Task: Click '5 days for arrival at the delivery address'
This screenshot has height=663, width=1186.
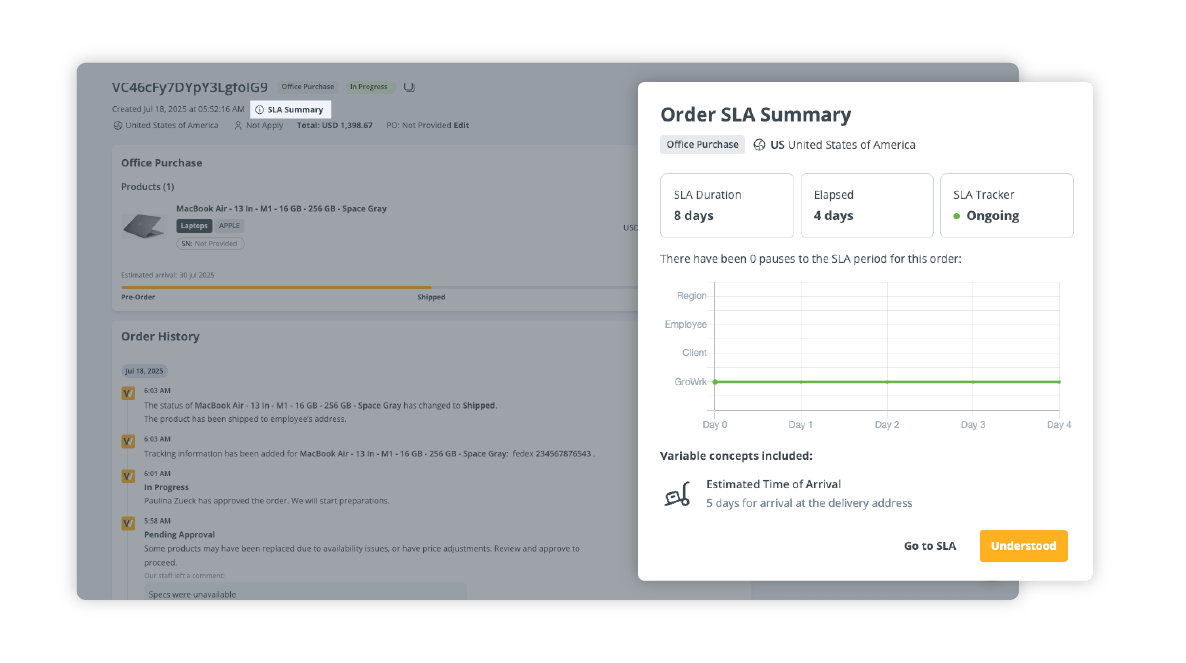Action: point(809,503)
